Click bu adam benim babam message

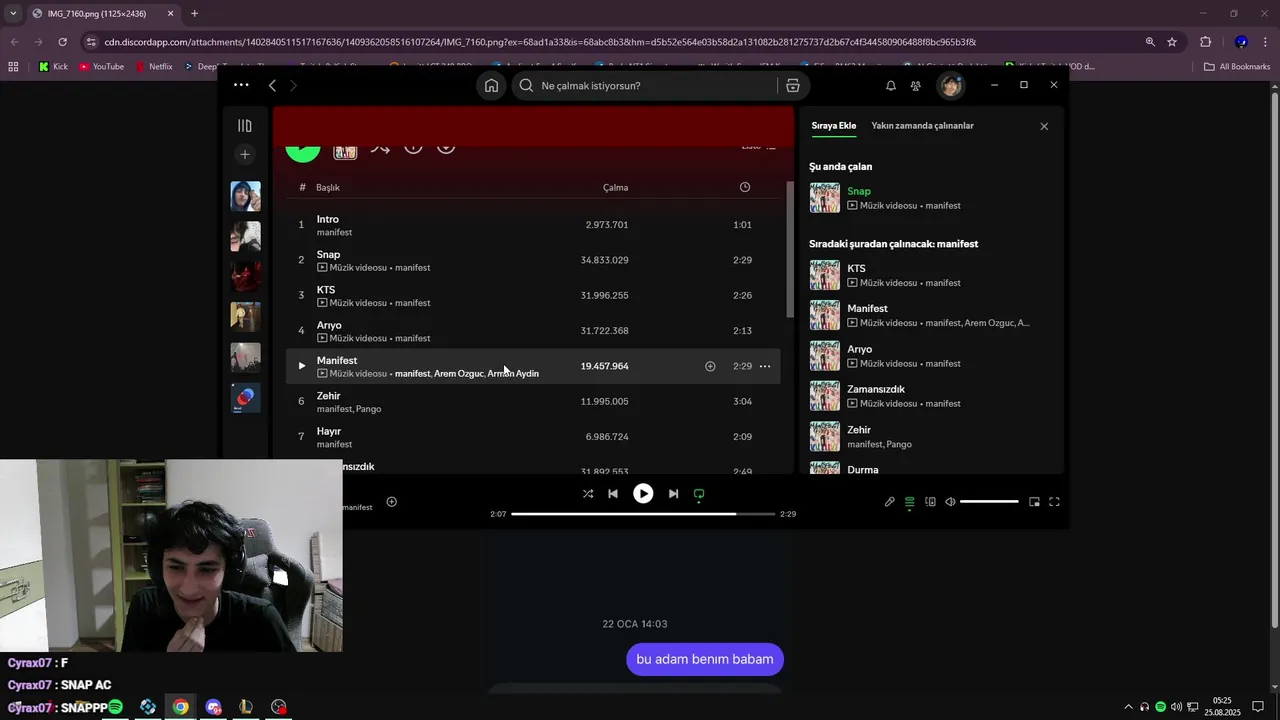705,659
